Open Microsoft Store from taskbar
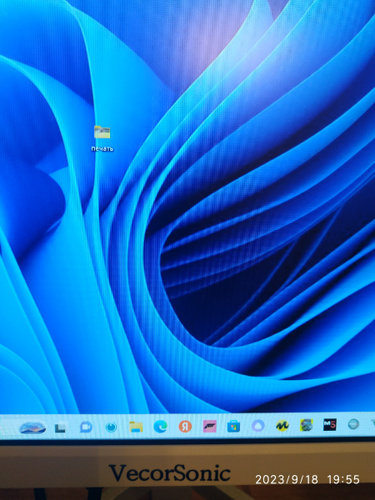Screen dimensions: 375x500 click(x=234, y=426)
